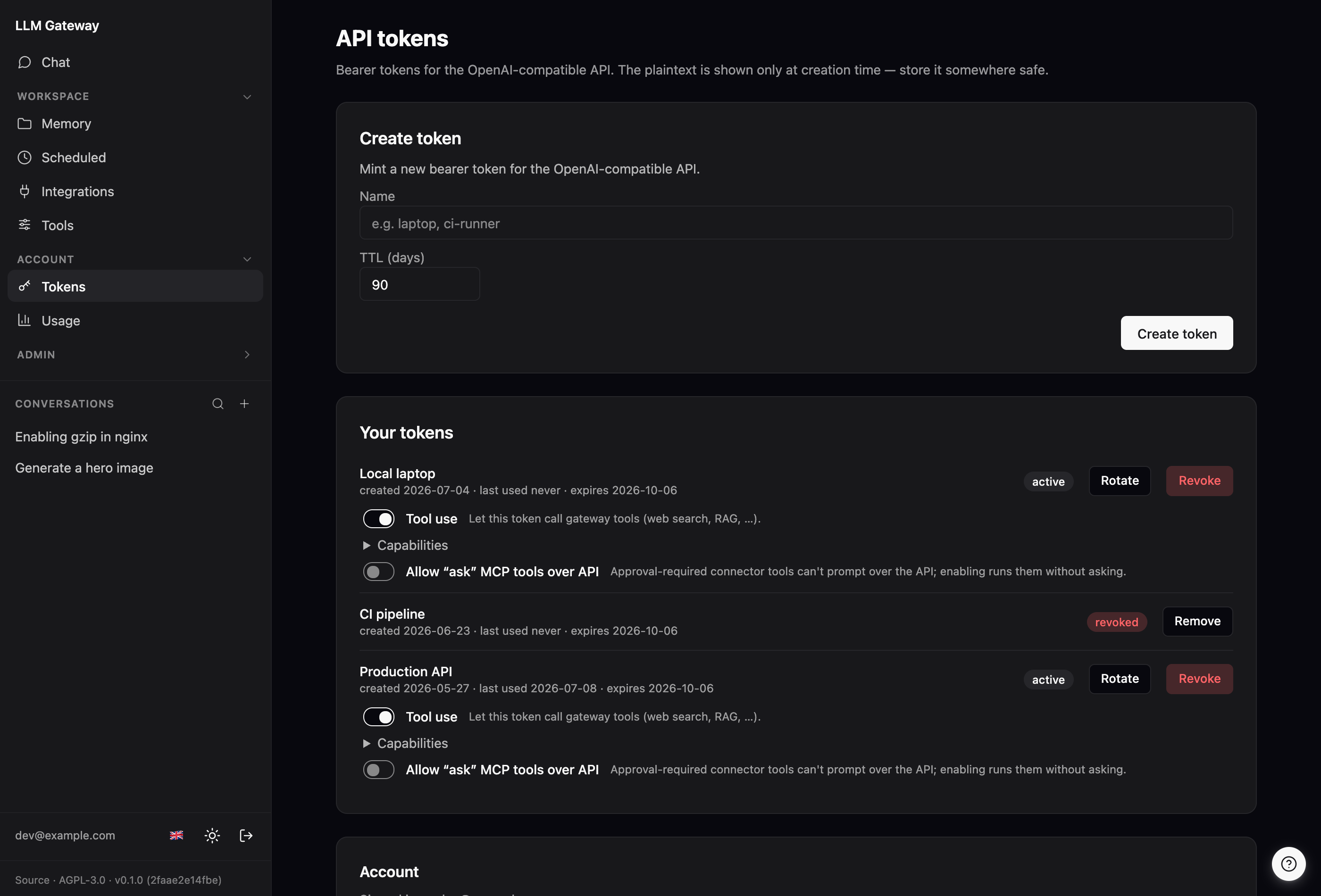Viewport: 1321px width, 896px height.
Task: Navigate to Integrations
Action: pyautogui.click(x=135, y=191)
